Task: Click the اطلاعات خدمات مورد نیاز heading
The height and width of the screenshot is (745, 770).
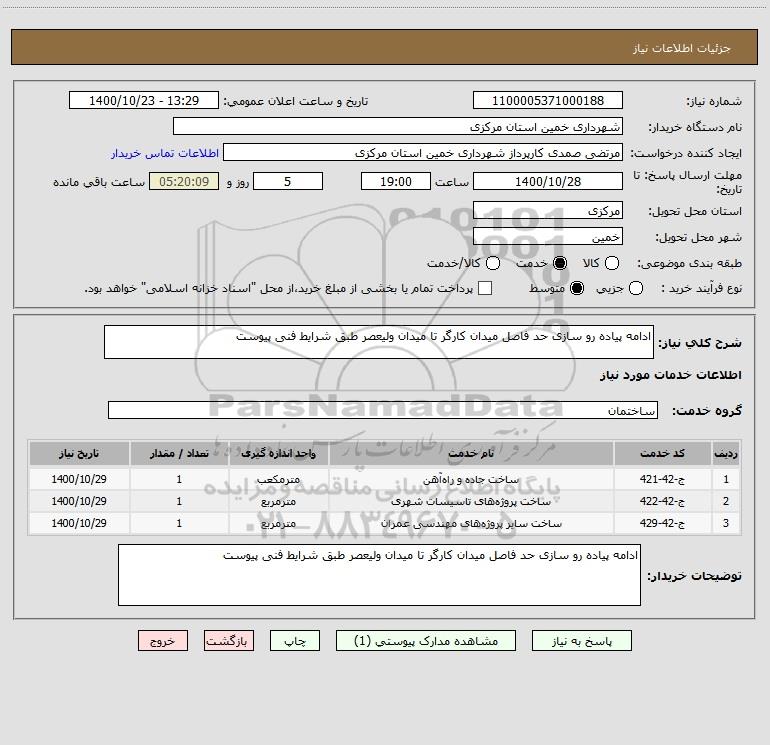Action: pyautogui.click(x=670, y=375)
